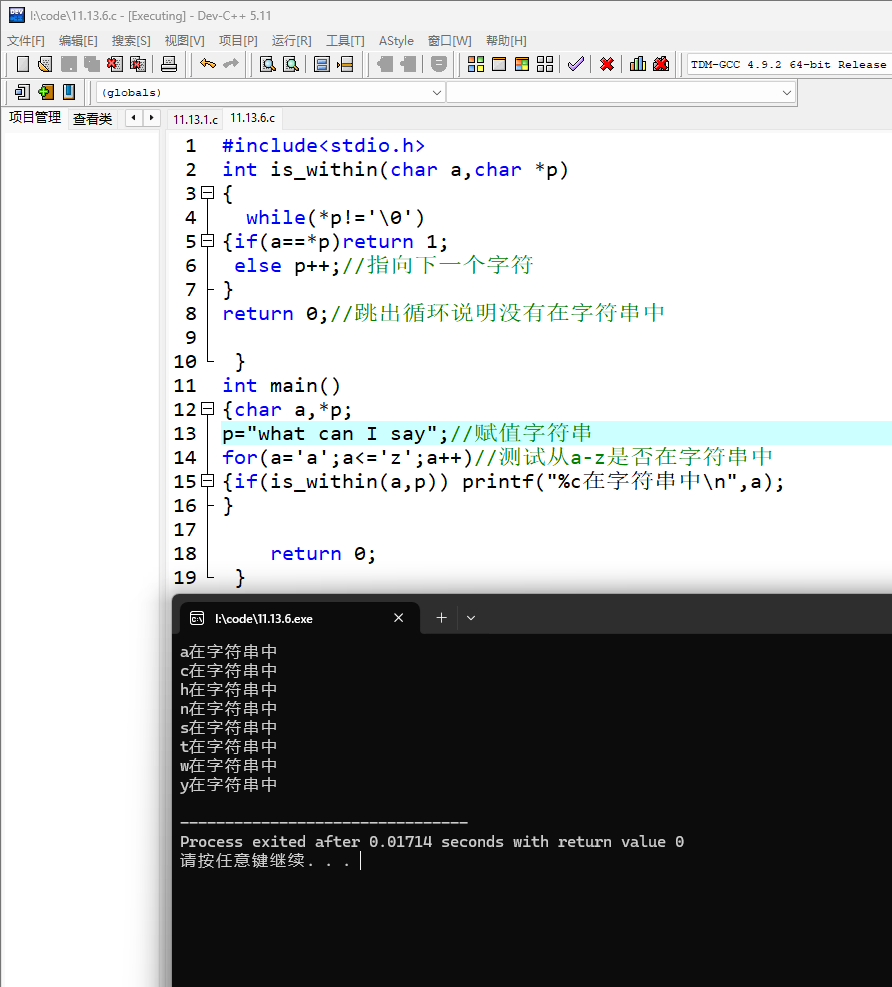Collapse the for-loop fold at line 15
Viewport: 892px width, 987px height.
pyautogui.click(x=207, y=481)
